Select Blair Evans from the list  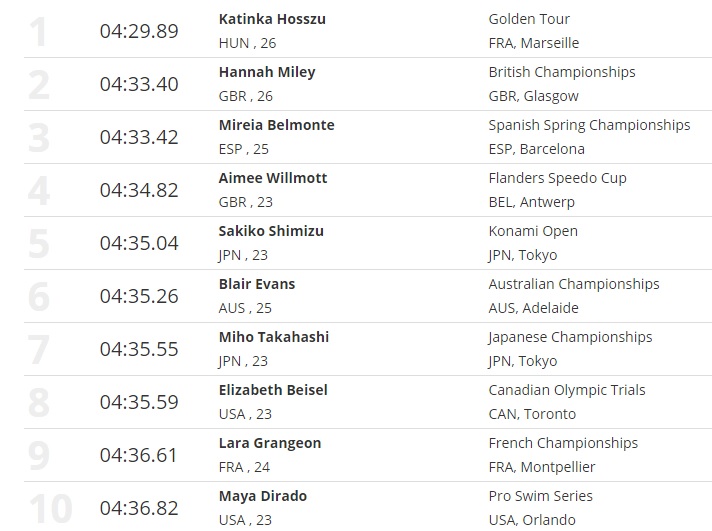click(x=257, y=284)
